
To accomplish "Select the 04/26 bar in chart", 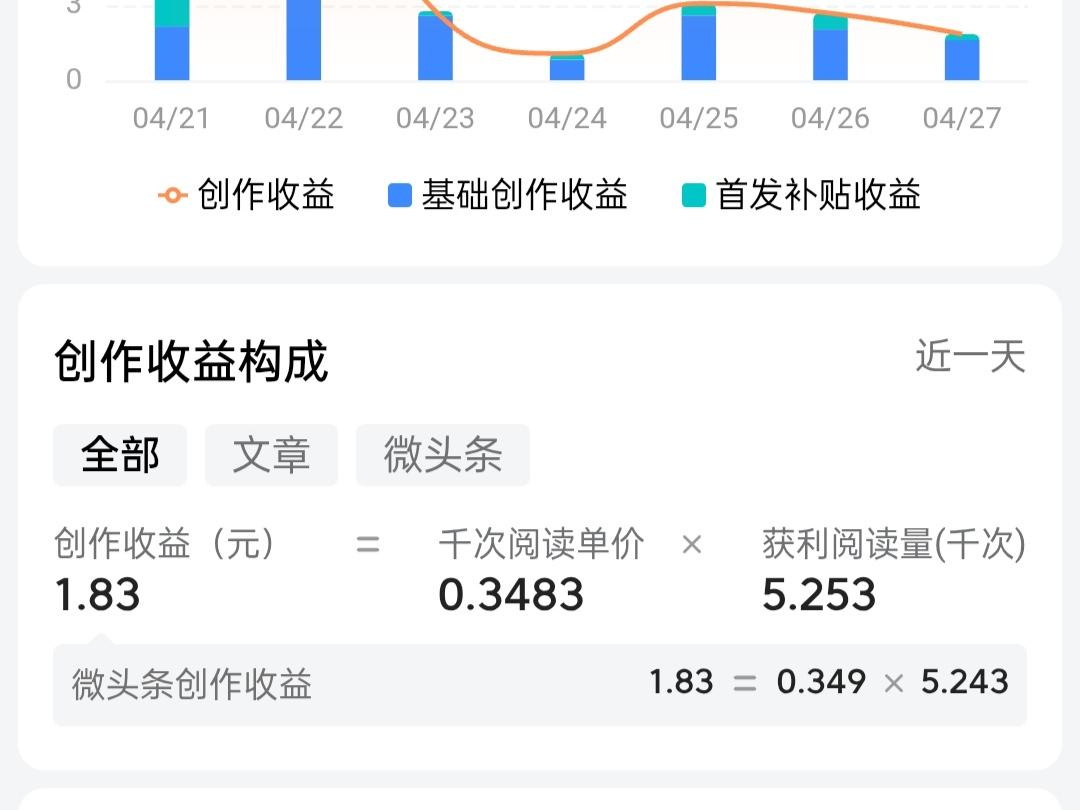I will [x=830, y=48].
